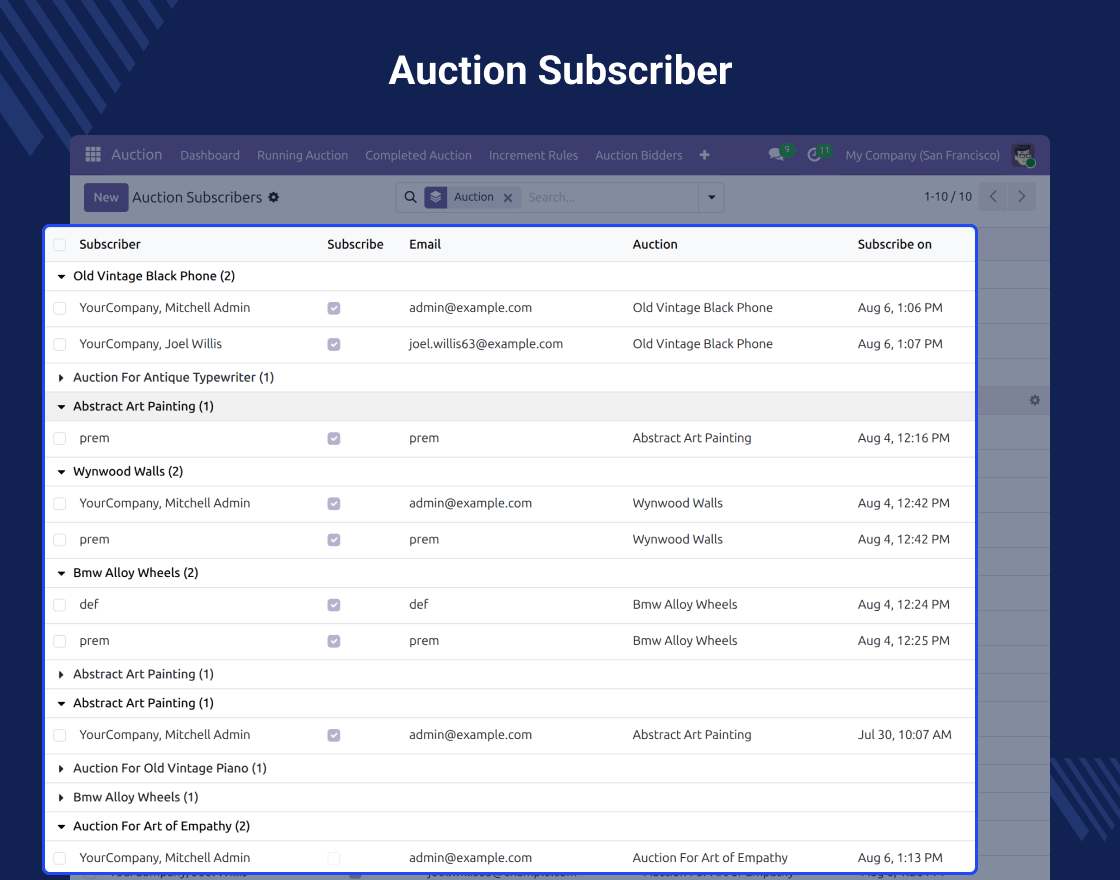Click the YourCompany, Joel Willis subscriber name

(151, 344)
